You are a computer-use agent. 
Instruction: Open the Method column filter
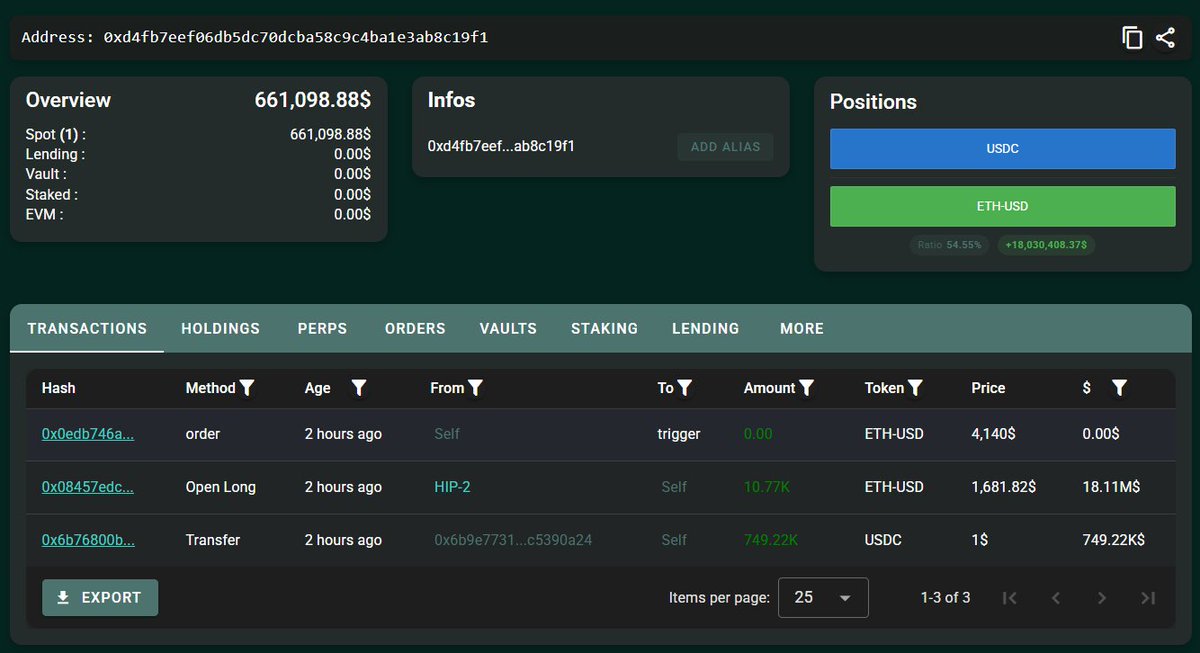click(x=247, y=388)
